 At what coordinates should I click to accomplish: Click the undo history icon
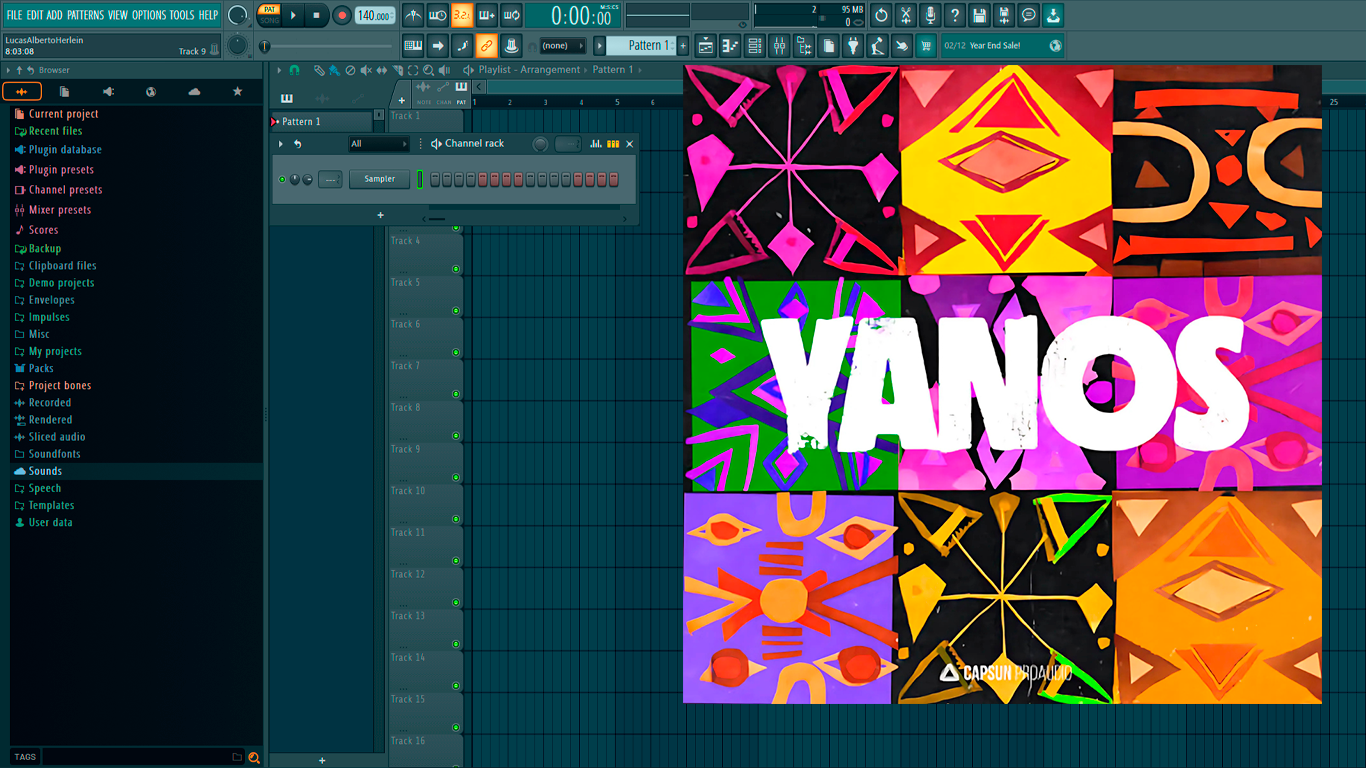click(x=881, y=15)
